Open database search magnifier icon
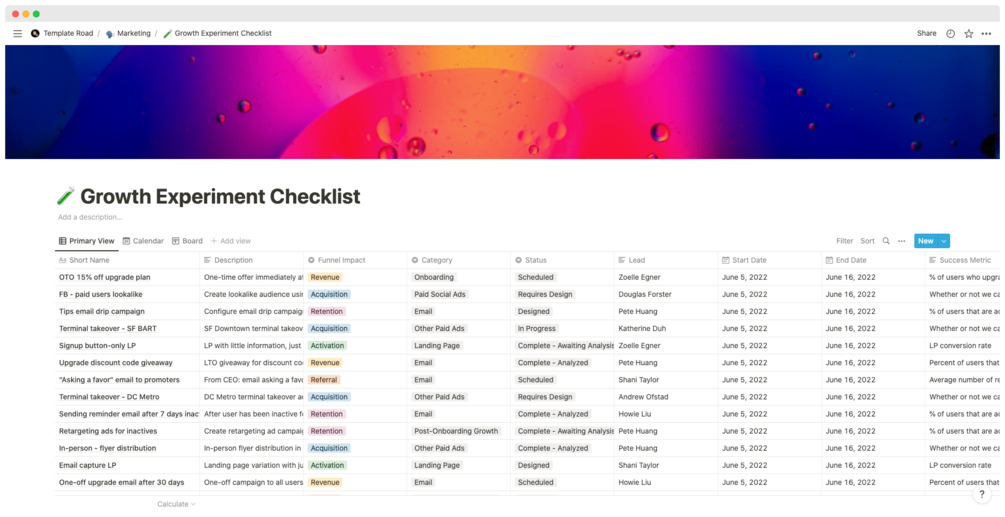 pos(886,241)
